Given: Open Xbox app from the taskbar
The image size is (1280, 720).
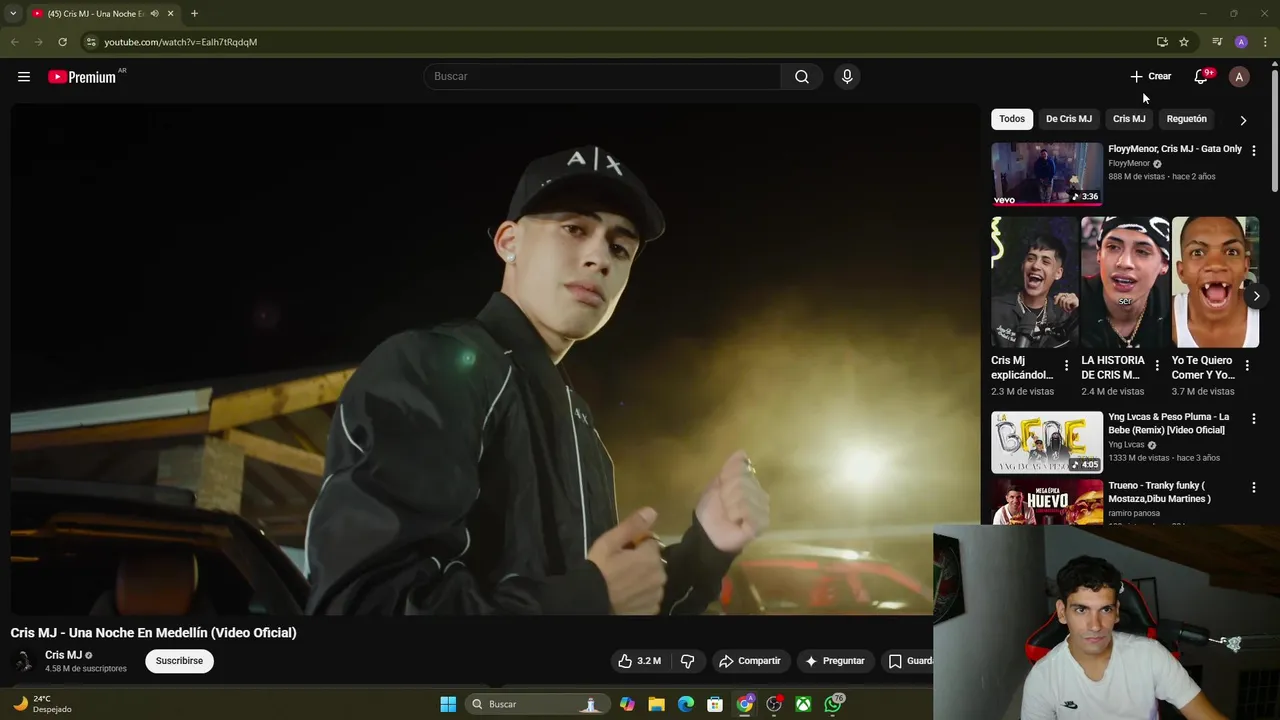Looking at the screenshot, I should 803,704.
